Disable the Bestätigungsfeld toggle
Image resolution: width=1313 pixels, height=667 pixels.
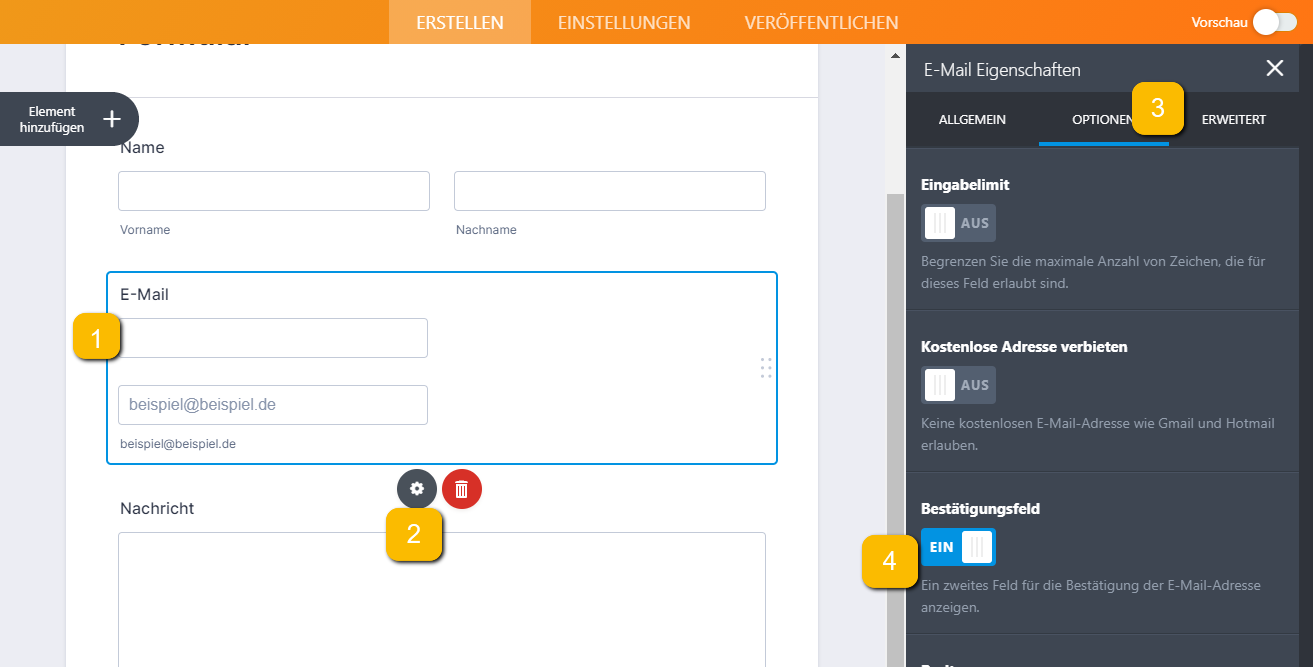click(957, 547)
